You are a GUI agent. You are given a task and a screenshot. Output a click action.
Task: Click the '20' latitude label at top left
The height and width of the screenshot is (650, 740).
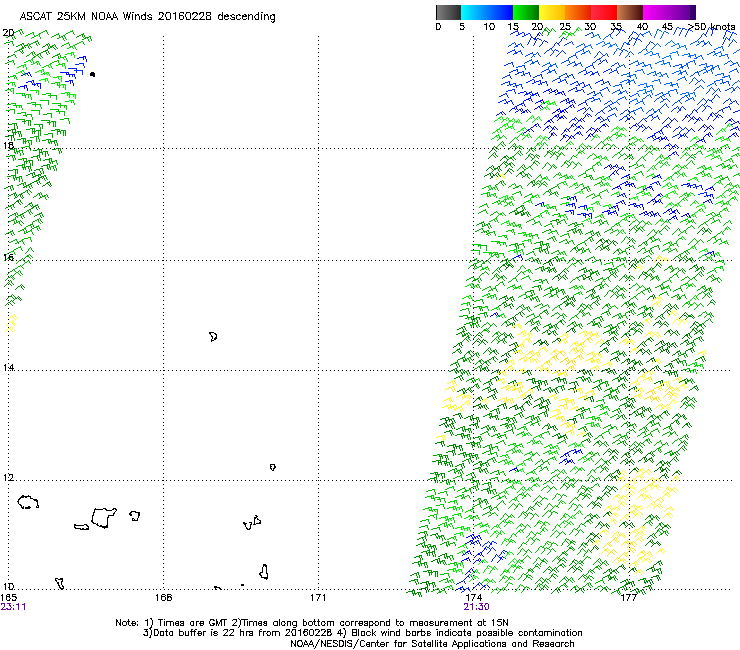[x=8, y=33]
